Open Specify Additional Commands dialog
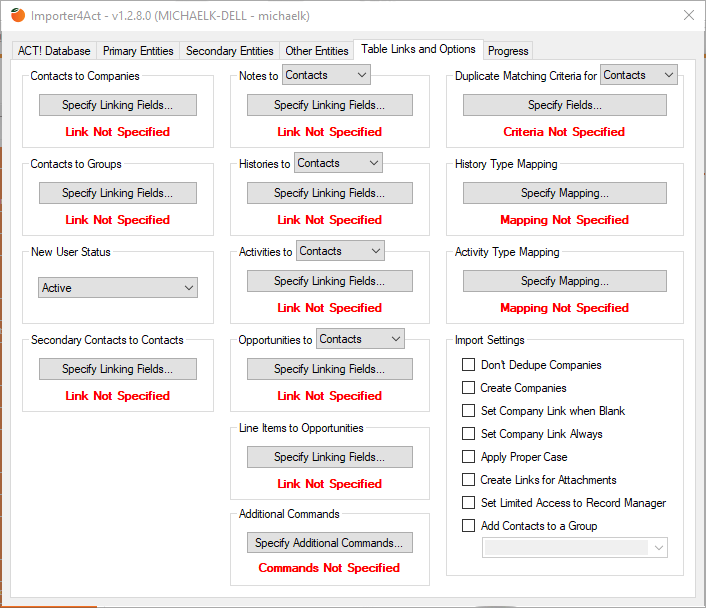 pyautogui.click(x=330, y=543)
